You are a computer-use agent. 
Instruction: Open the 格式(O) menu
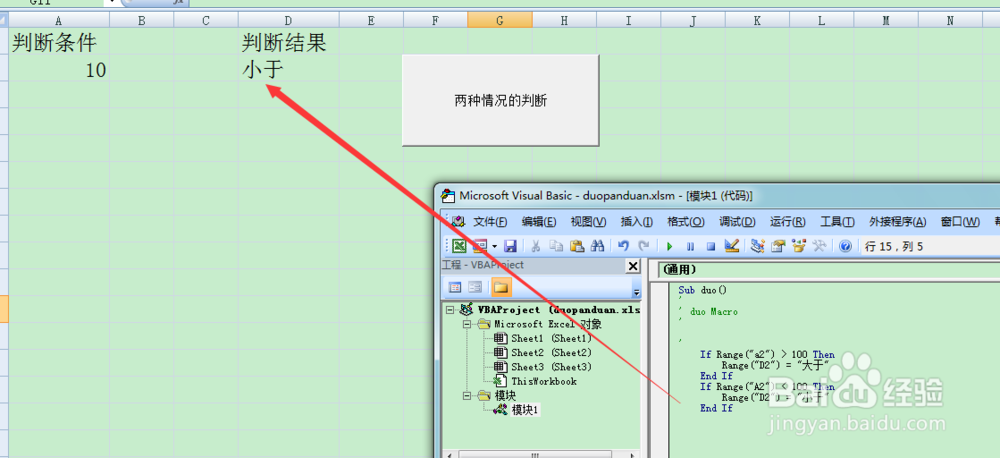[686, 222]
